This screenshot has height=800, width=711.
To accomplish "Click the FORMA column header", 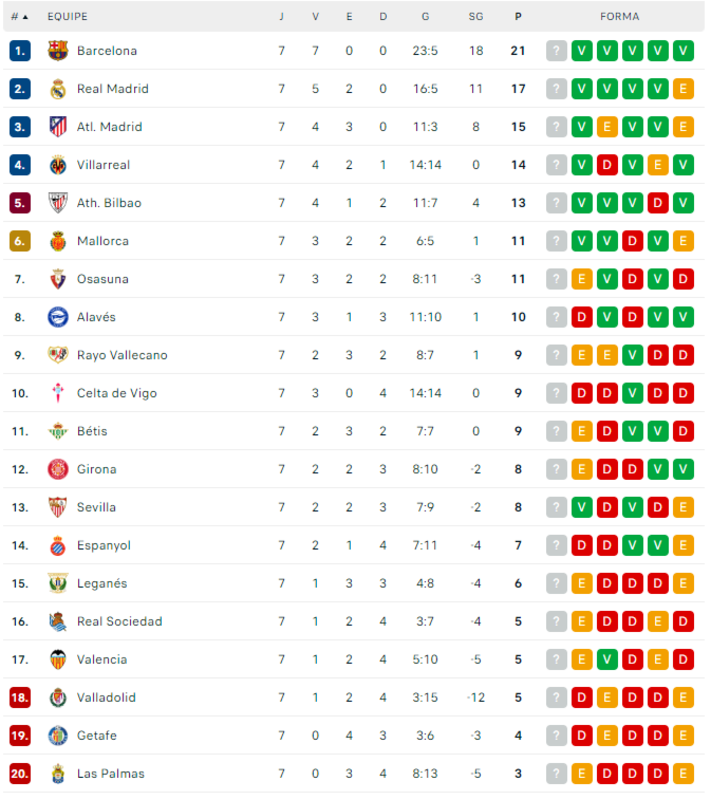I will point(619,17).
